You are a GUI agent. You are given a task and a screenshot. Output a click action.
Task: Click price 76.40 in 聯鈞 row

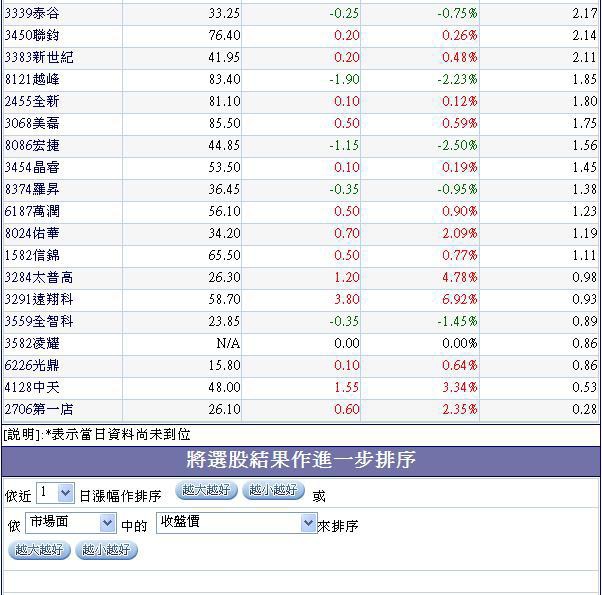224,35
